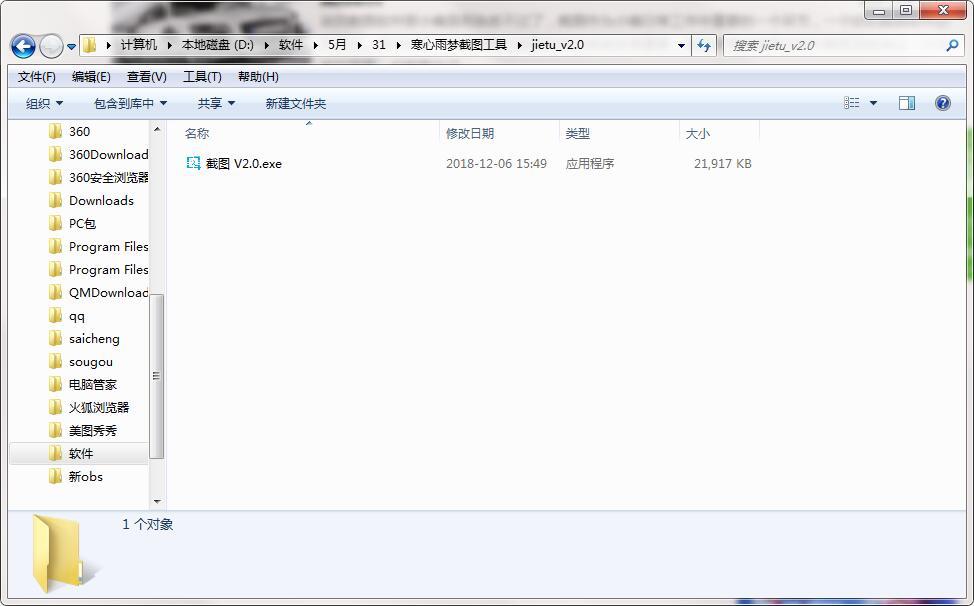Open the 查看(V) menu
Image resolution: width=974 pixels, height=606 pixels.
point(147,76)
